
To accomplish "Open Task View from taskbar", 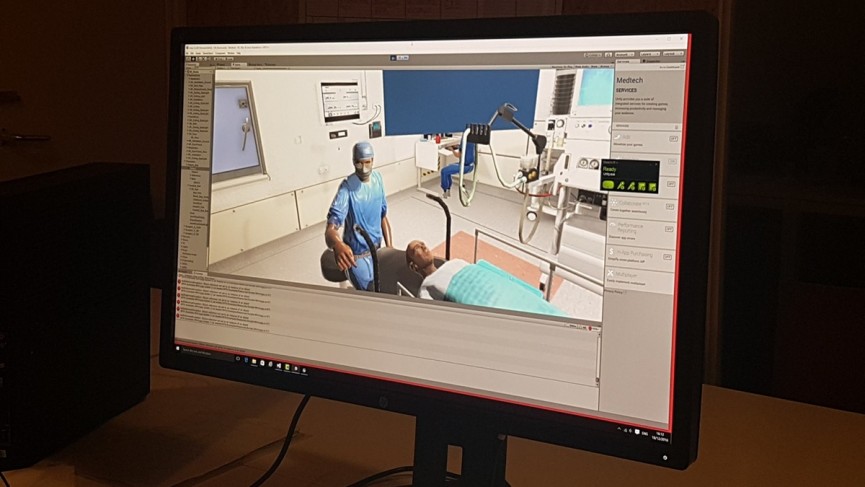I will [x=238, y=358].
